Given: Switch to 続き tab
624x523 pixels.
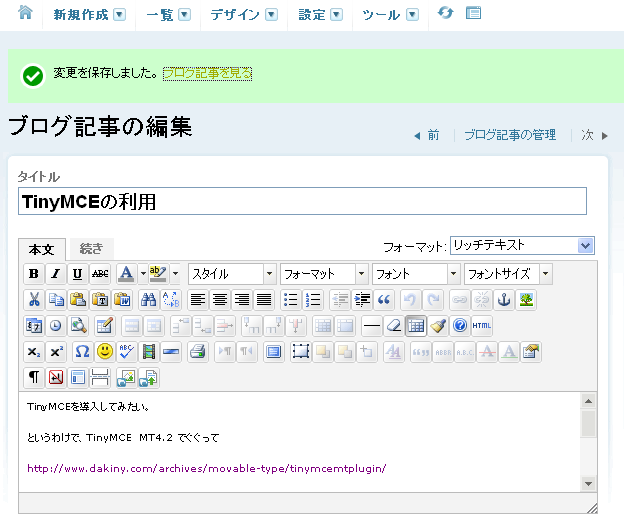Looking at the screenshot, I should (92, 249).
